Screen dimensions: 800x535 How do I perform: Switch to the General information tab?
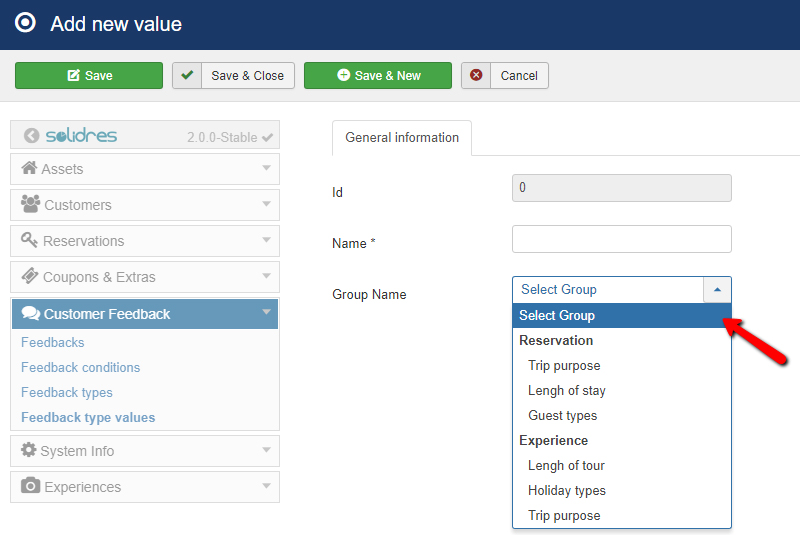pyautogui.click(x=402, y=138)
